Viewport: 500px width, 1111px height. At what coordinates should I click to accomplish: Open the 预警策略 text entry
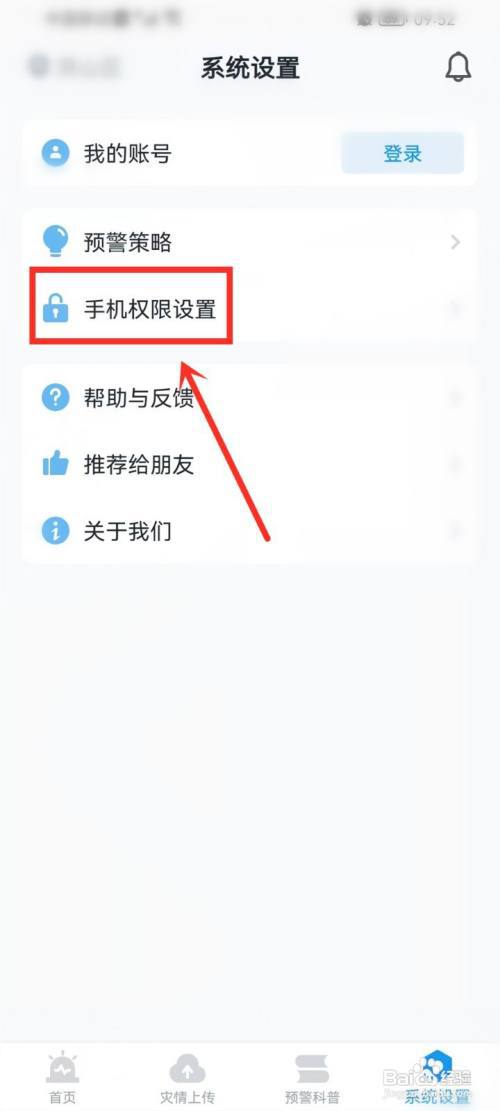click(127, 242)
